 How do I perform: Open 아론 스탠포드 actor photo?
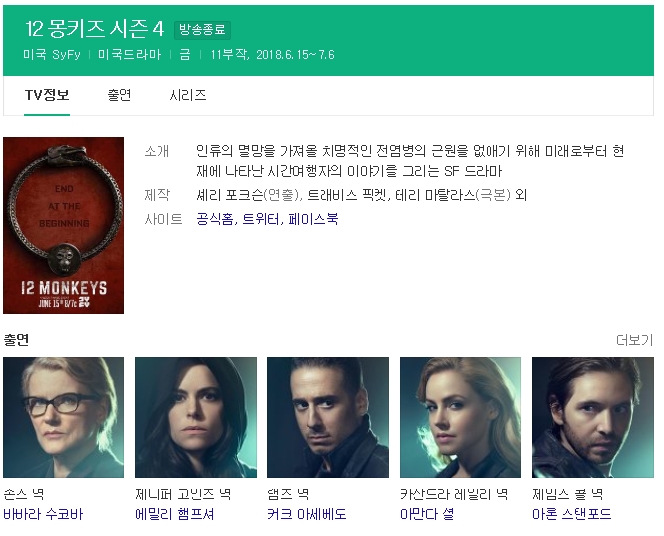coord(593,417)
